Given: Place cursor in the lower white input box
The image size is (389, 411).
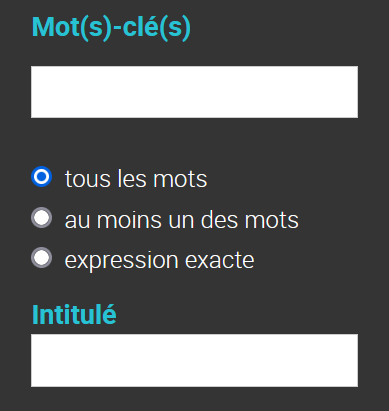Looking at the screenshot, I should point(194,360).
